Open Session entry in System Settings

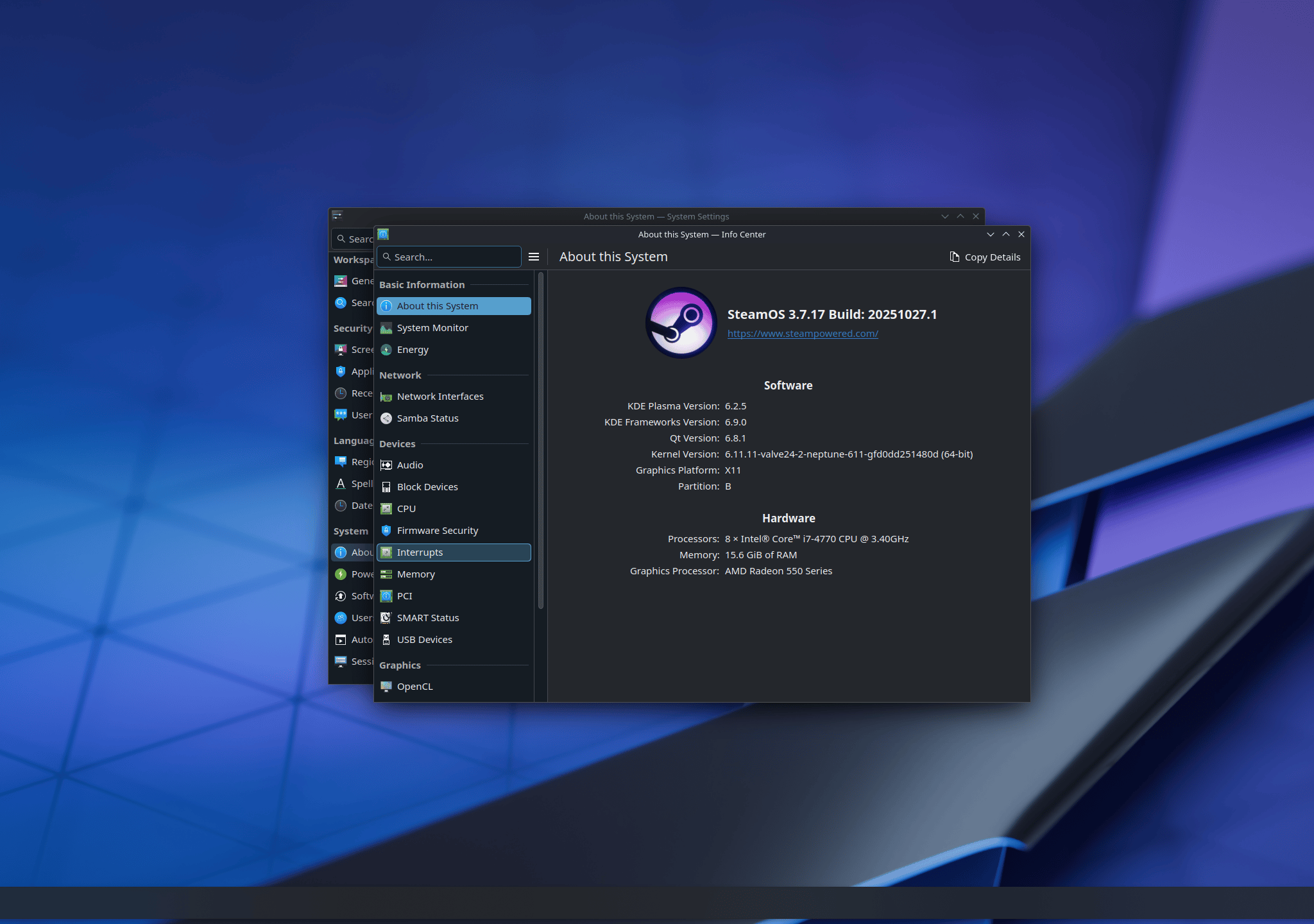coord(353,662)
